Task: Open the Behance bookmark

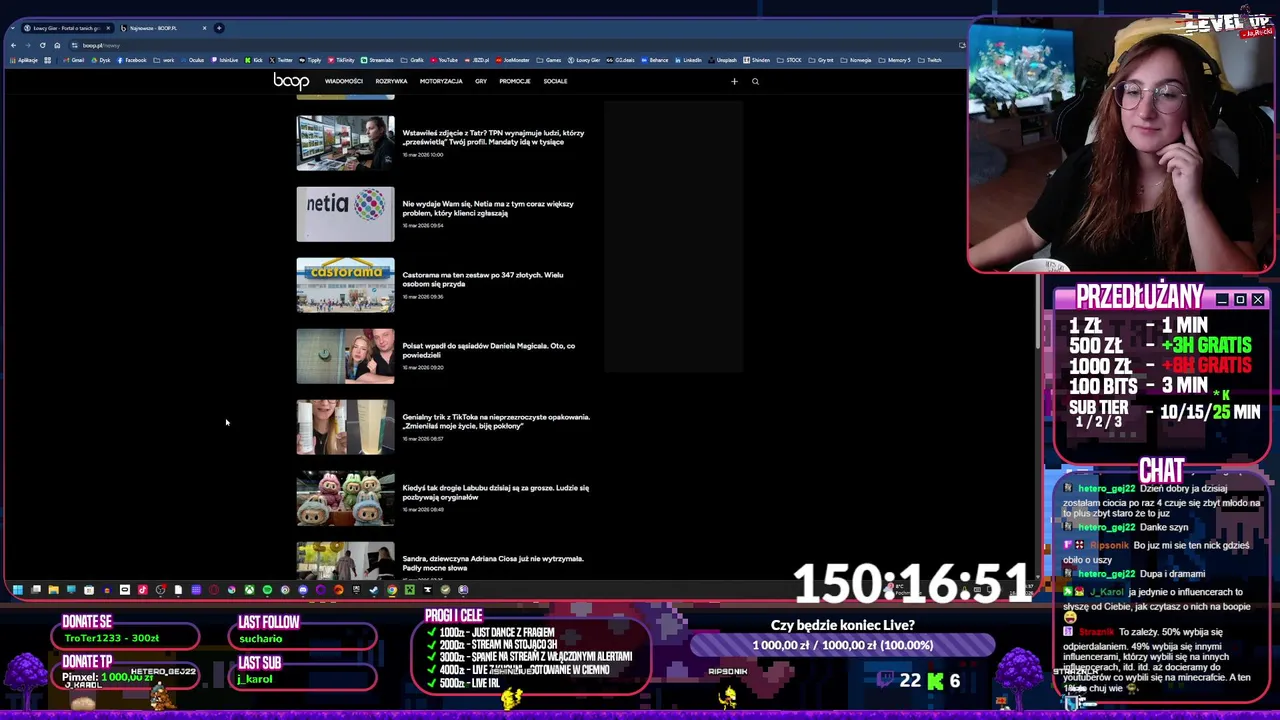Action: tap(654, 60)
